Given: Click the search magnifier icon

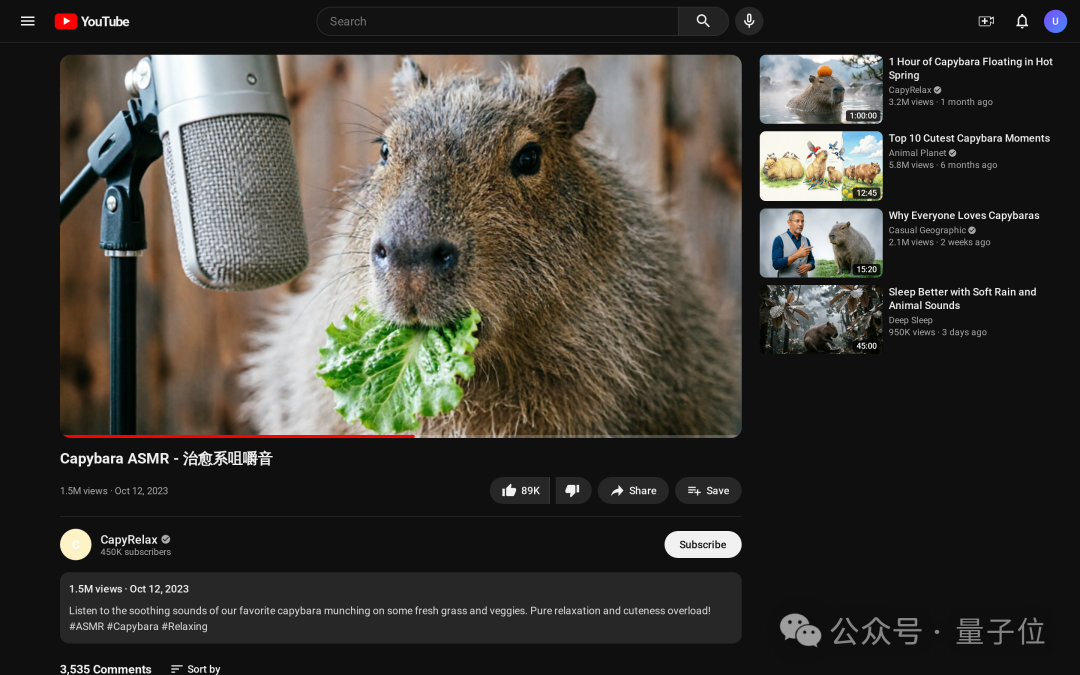Looking at the screenshot, I should (x=702, y=21).
